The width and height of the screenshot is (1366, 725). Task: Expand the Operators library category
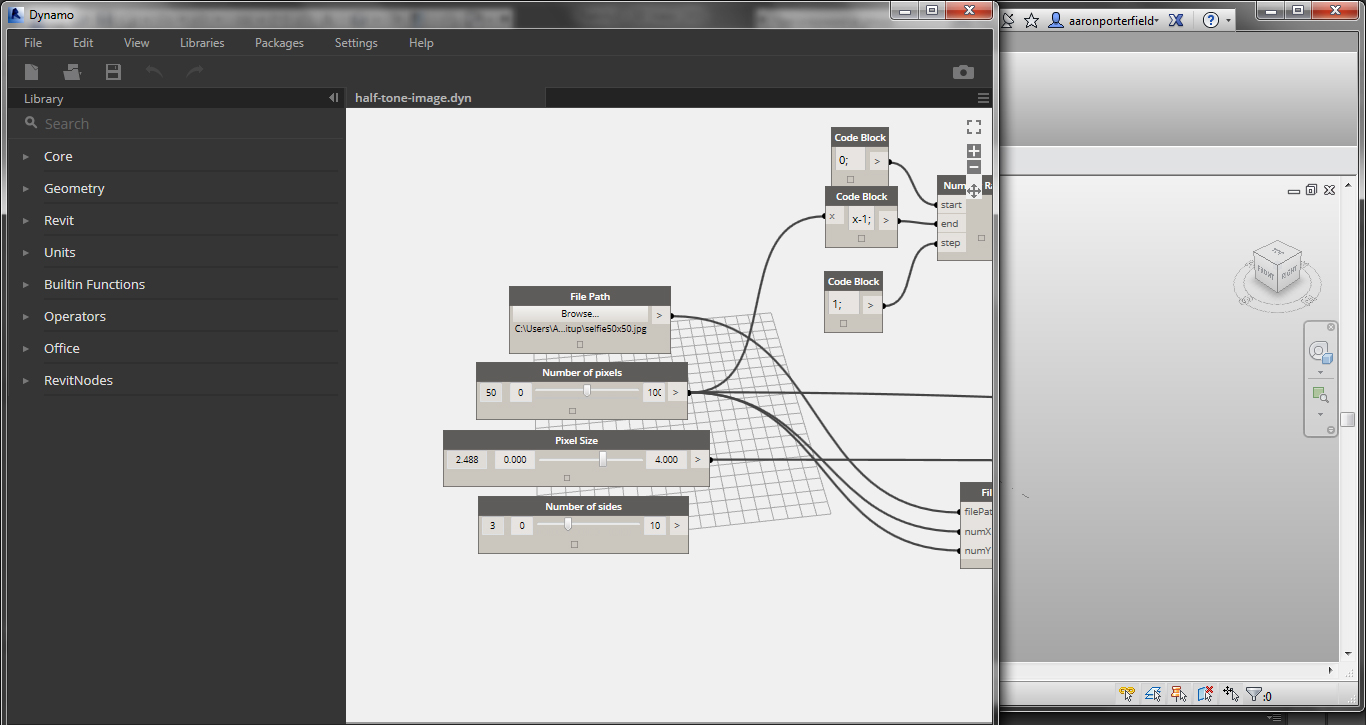[26, 317]
